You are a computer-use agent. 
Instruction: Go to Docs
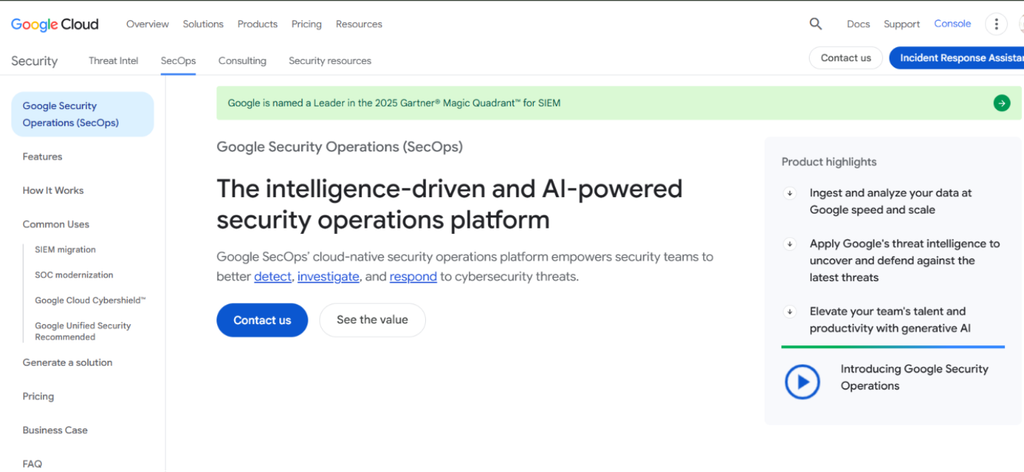(x=858, y=24)
